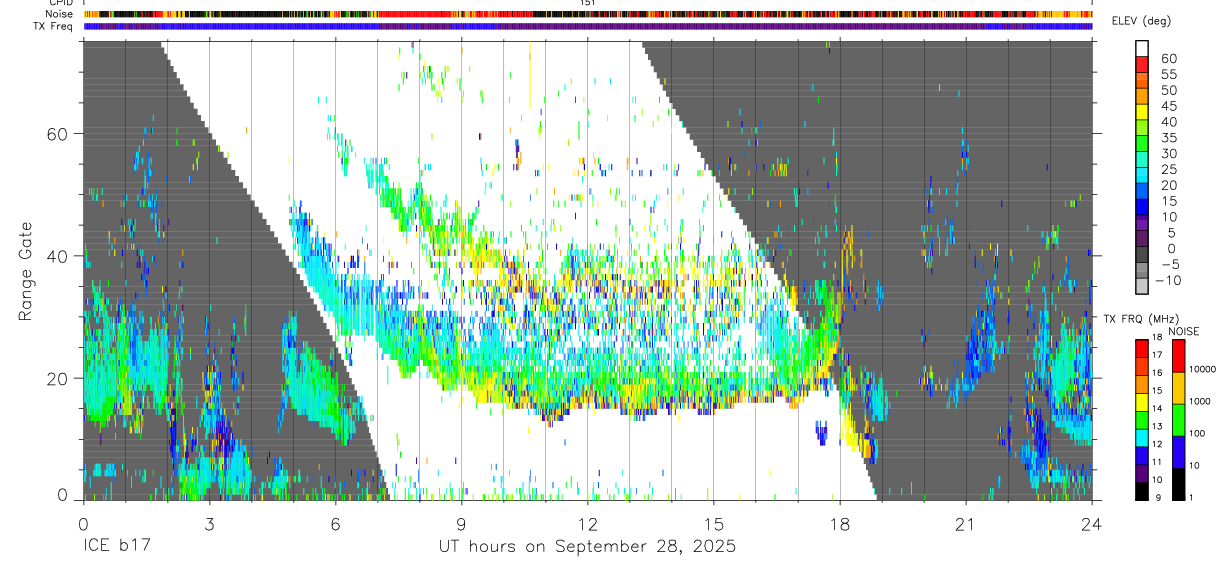Viewport: 1228px width, 567px height.
Task: Select the '151' label above the noise strip
Action: (588, 3)
